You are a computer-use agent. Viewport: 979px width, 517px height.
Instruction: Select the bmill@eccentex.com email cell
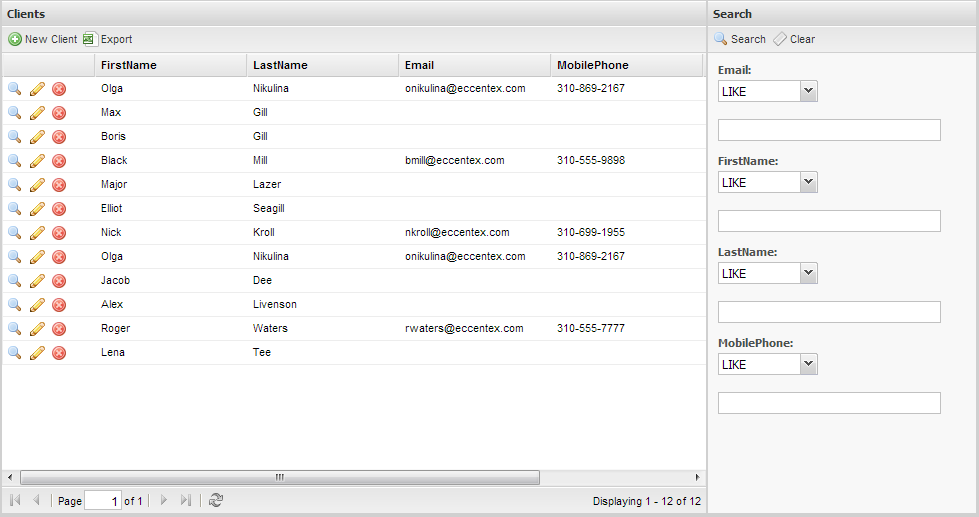pyautogui.click(x=455, y=160)
